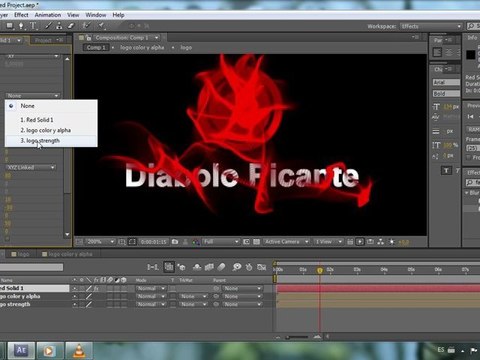The height and width of the screenshot is (360, 480).
Task: Open the XYZ Linked dropdown
Action: click(31, 167)
